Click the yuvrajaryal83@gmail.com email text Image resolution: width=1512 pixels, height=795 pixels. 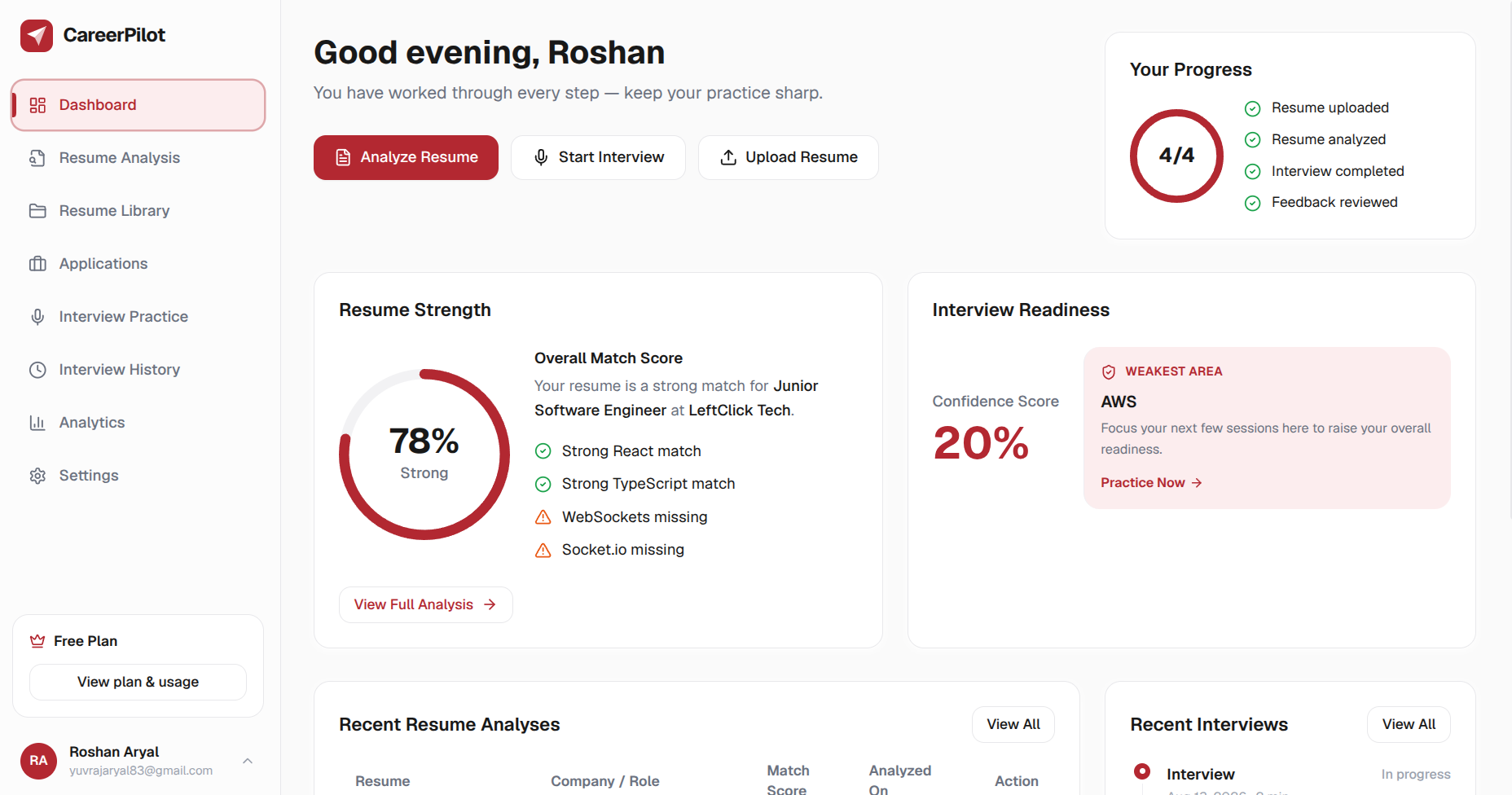tap(141, 771)
